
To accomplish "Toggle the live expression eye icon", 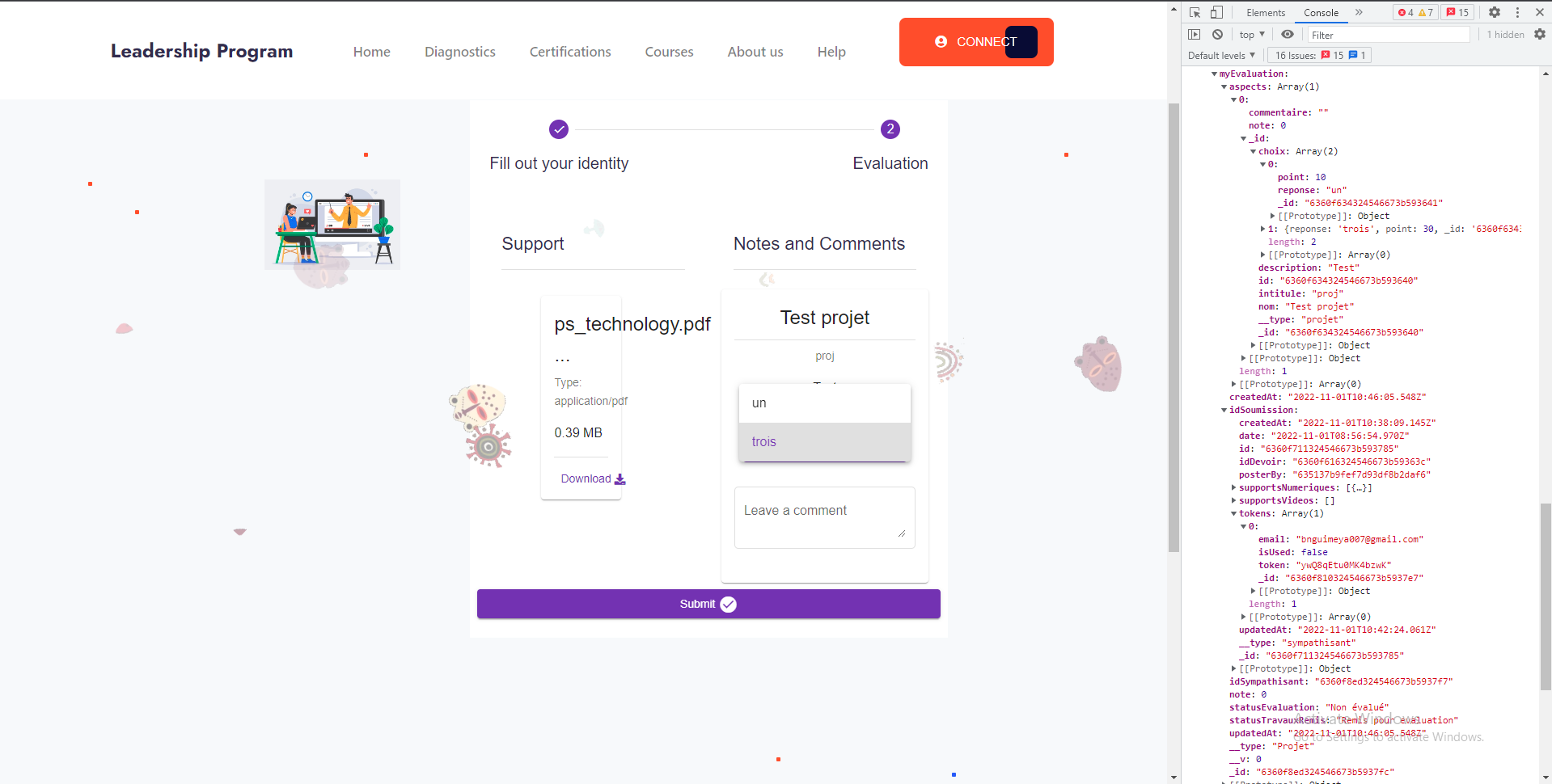I will tap(1288, 35).
